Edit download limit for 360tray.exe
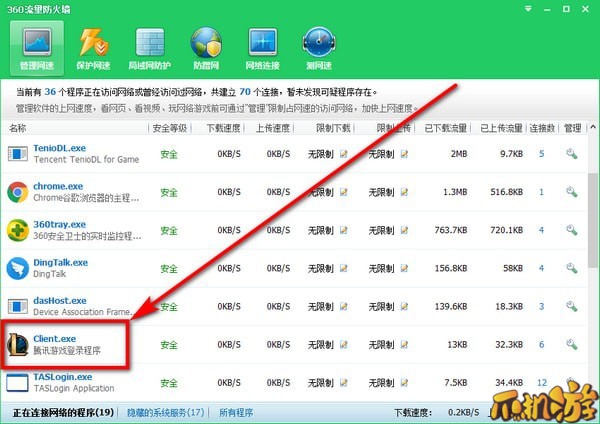 (x=344, y=230)
